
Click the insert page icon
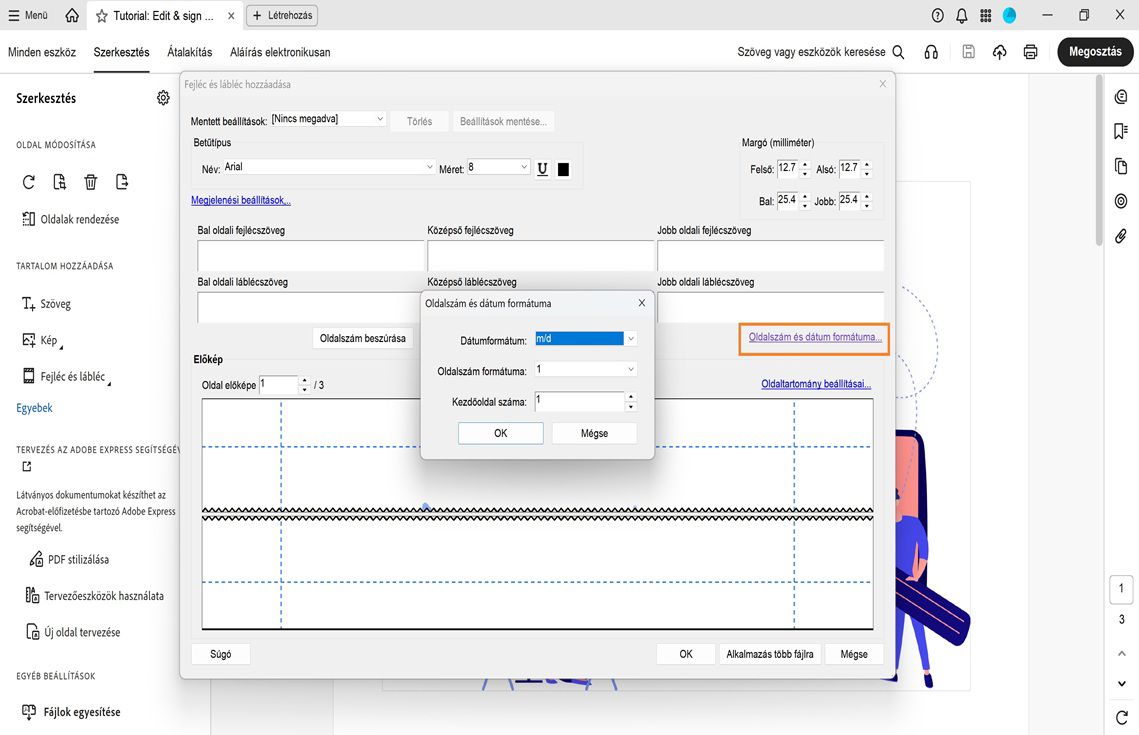[x=121, y=182]
